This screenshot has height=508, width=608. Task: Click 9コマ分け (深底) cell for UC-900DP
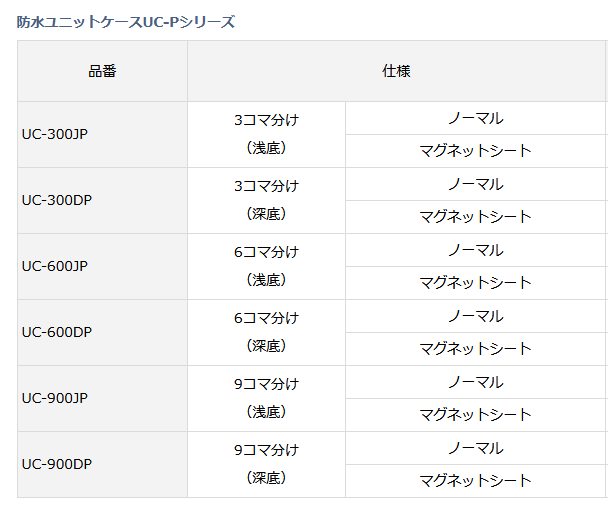pyautogui.click(x=266, y=464)
